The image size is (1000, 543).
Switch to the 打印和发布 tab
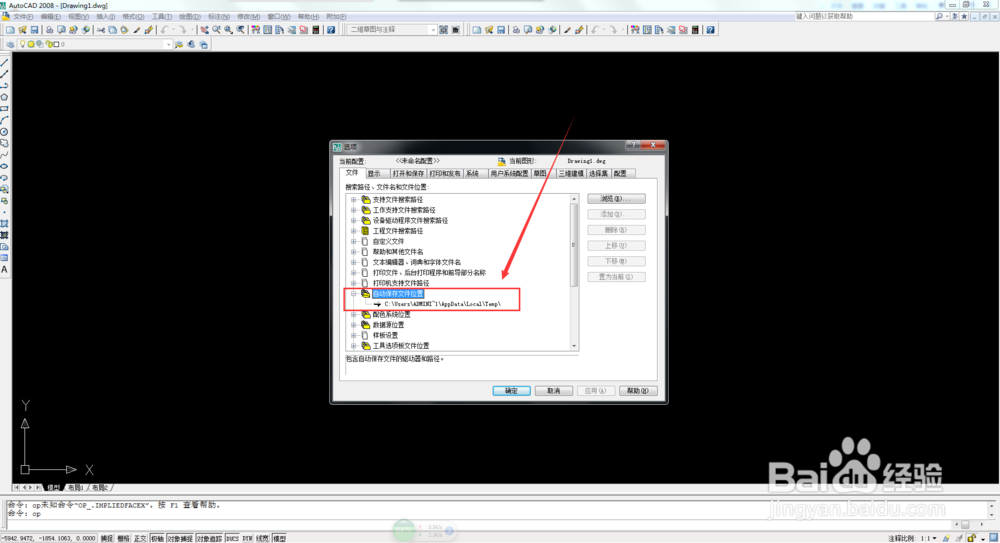(x=445, y=174)
